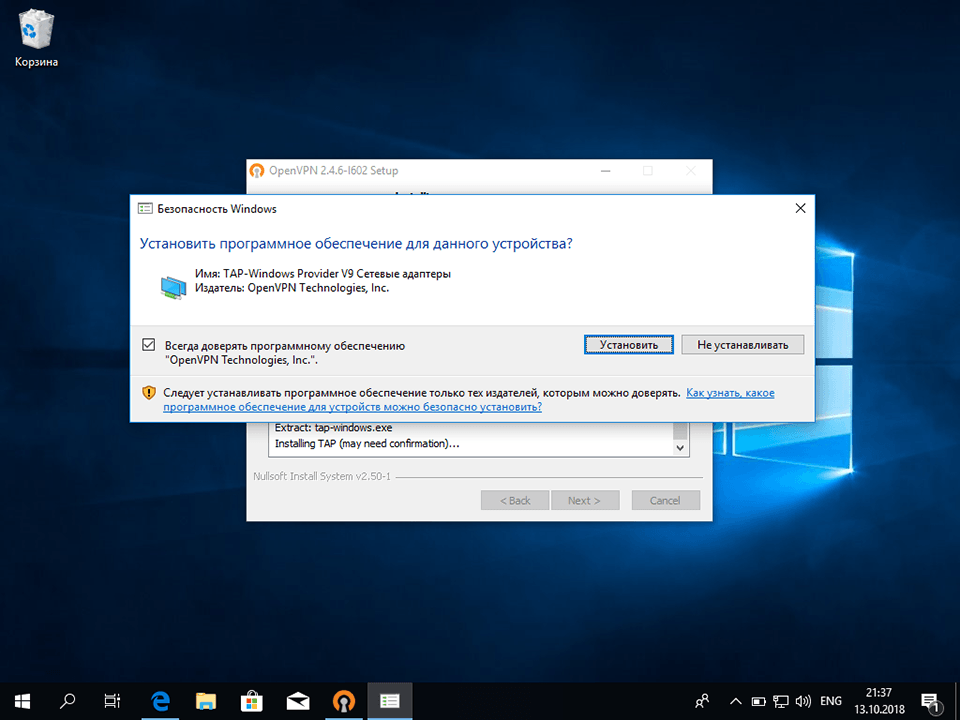The width and height of the screenshot is (960, 720).
Task: Uncheck always trust OpenVPN Technologies checkbox
Action: 148,345
